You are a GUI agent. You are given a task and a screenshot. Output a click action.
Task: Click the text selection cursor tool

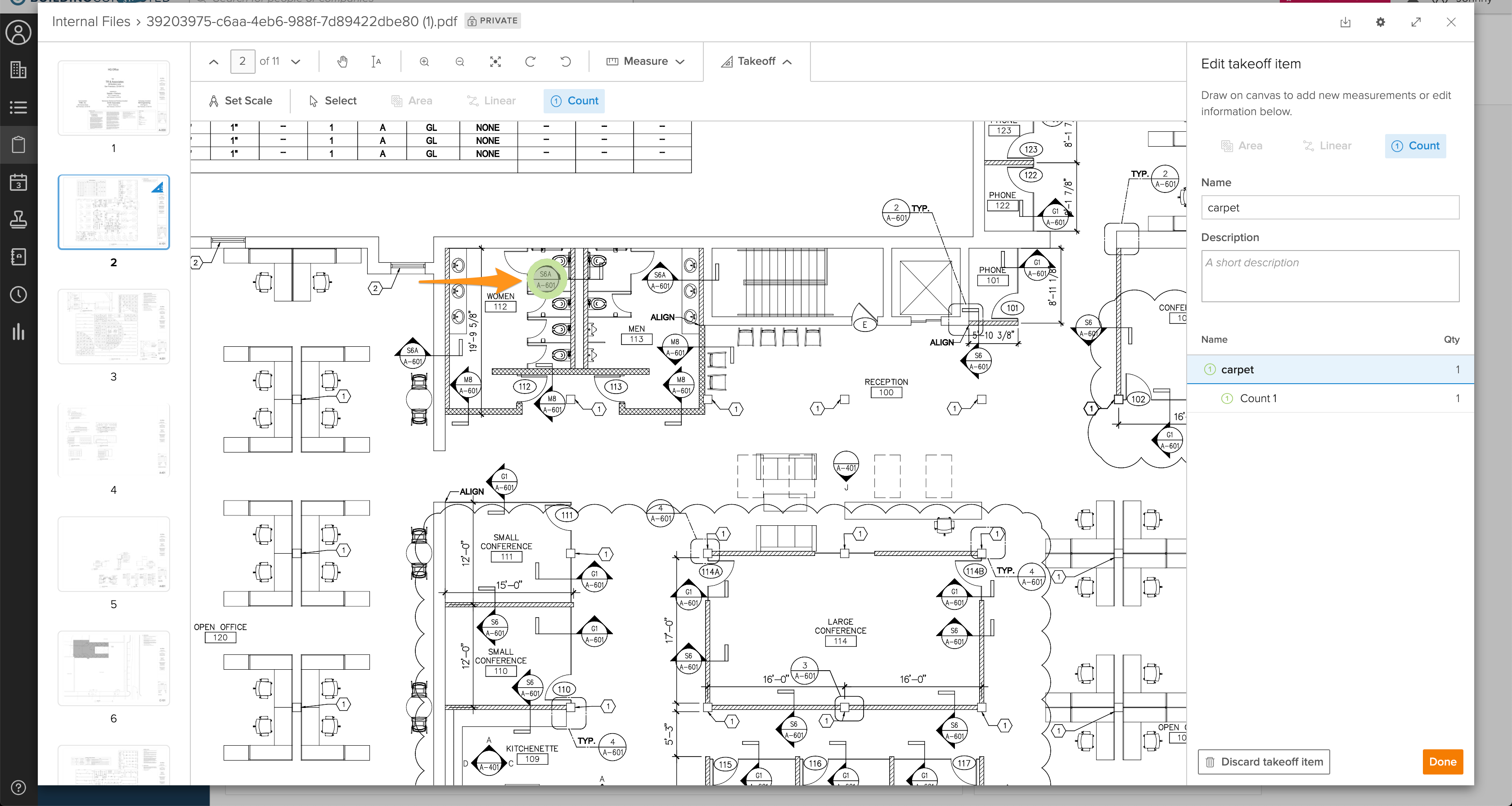coord(376,62)
